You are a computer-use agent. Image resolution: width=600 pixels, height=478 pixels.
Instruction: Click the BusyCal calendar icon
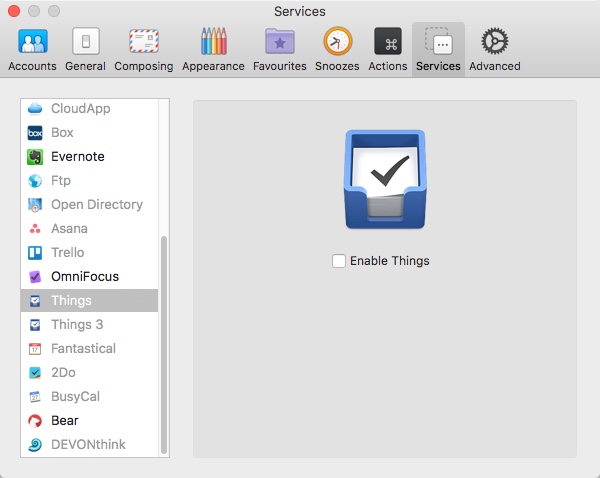coord(35,397)
